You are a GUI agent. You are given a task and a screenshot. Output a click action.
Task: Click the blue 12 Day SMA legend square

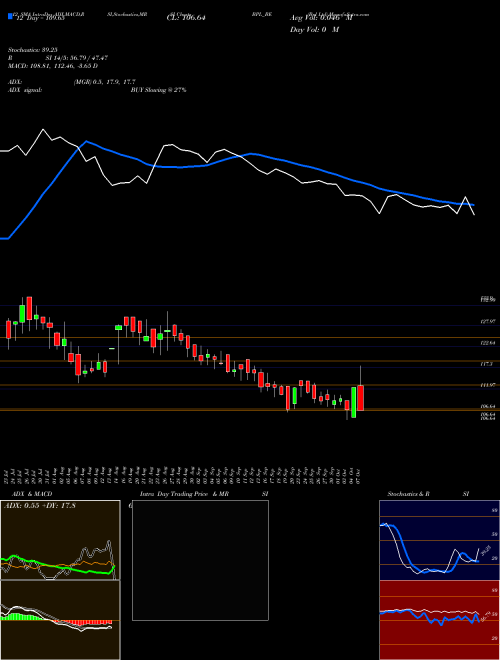(10, 16)
